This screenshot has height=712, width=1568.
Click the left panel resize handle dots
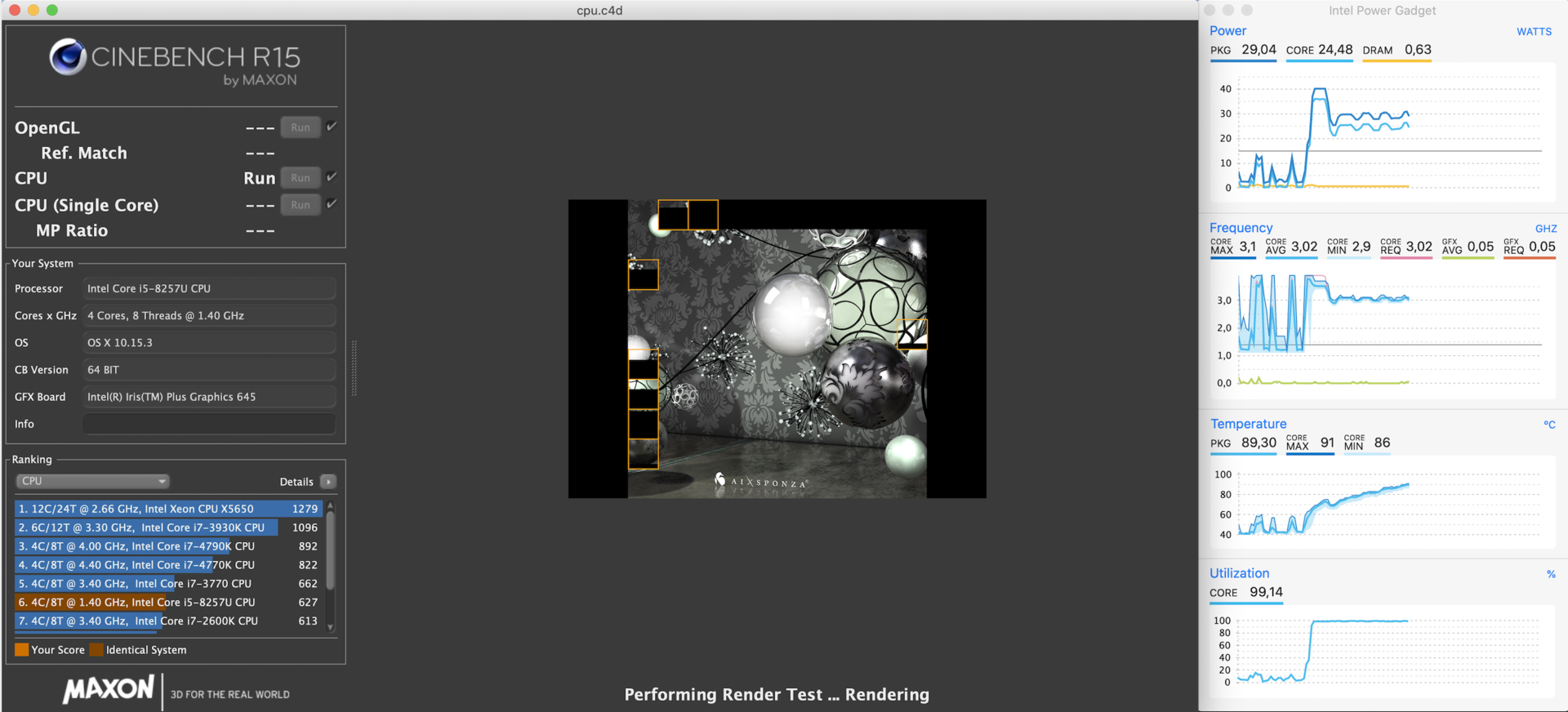tap(354, 368)
